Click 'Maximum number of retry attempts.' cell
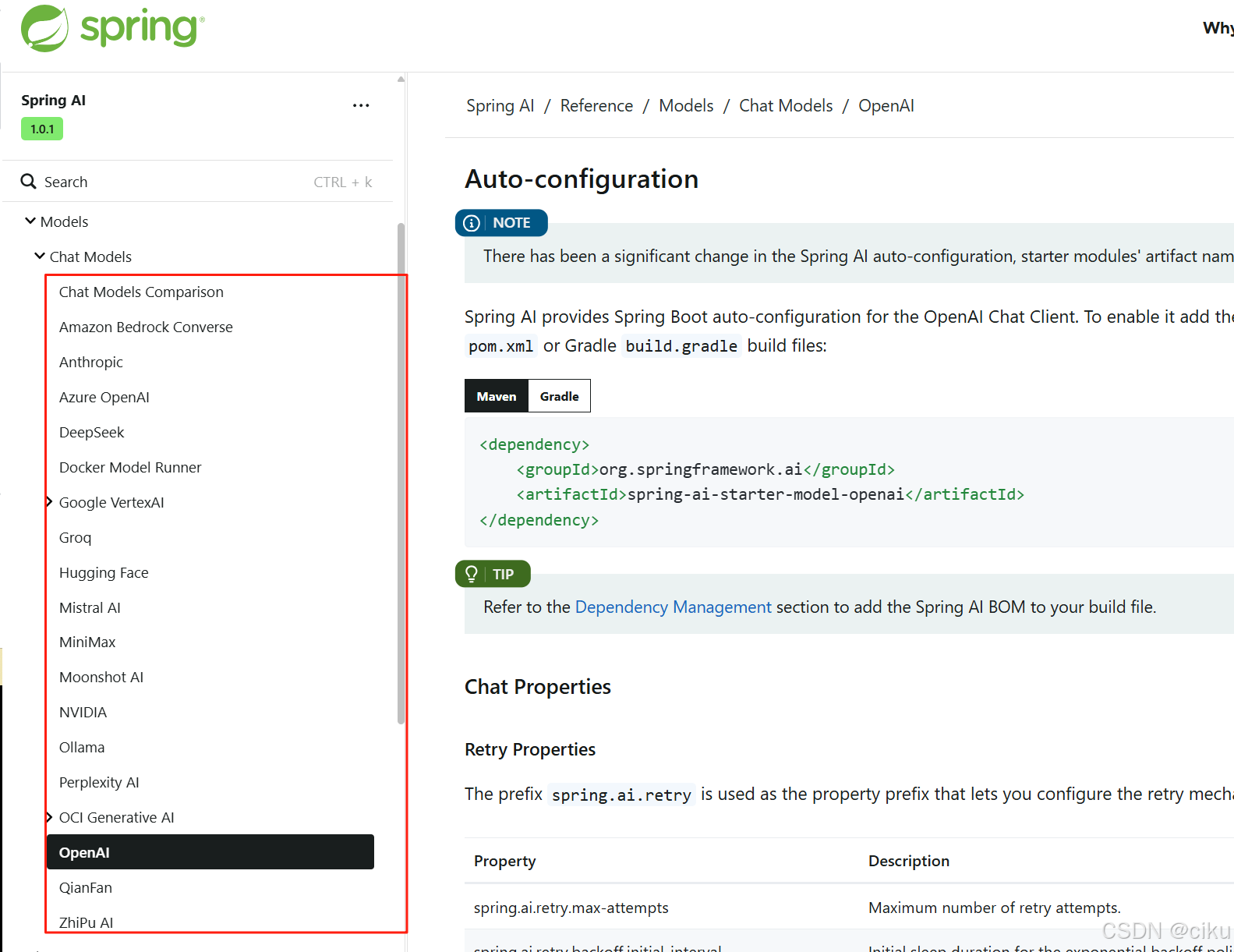 click(995, 908)
